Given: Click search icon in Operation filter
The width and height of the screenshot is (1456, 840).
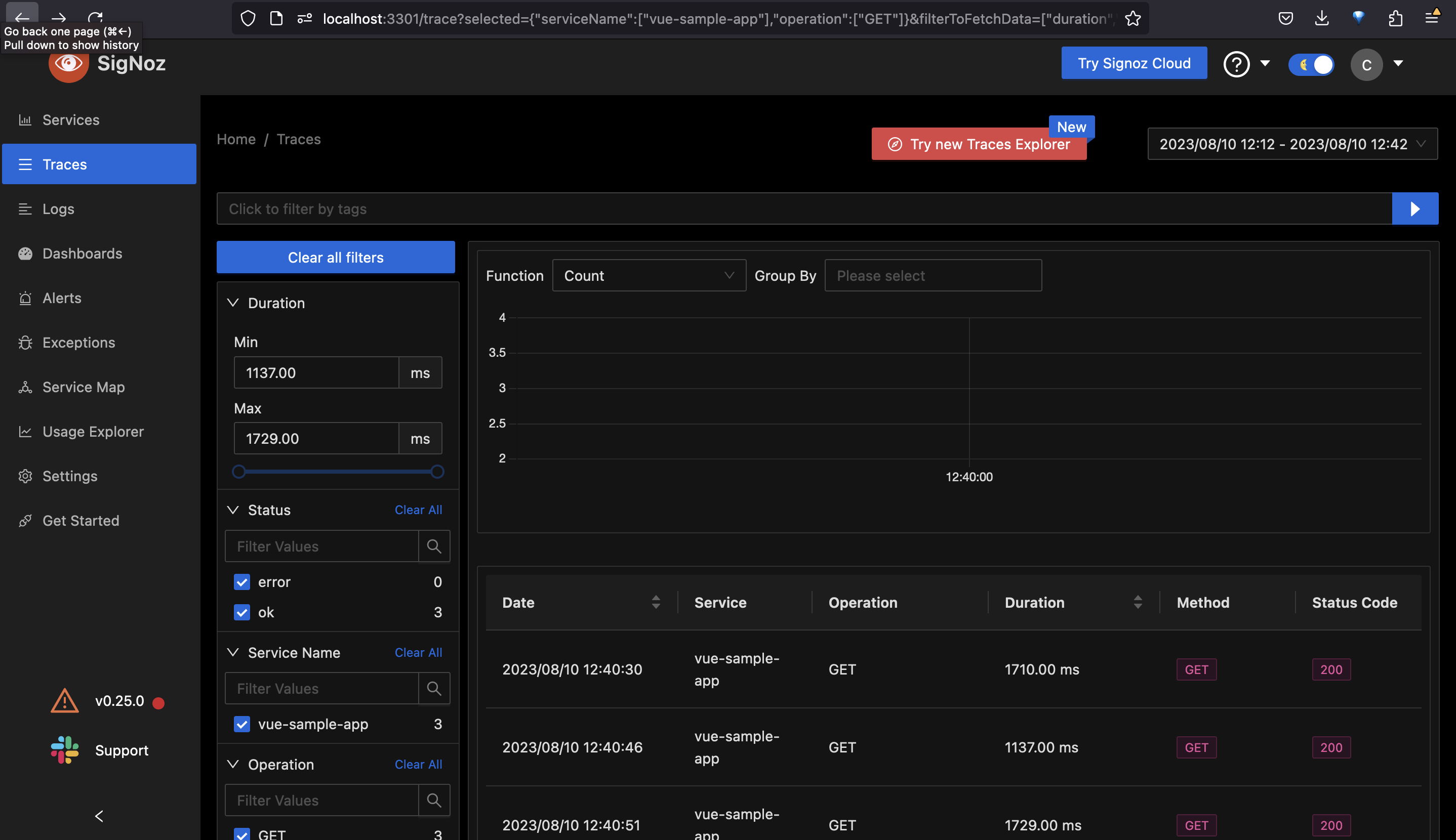Looking at the screenshot, I should pyautogui.click(x=434, y=800).
